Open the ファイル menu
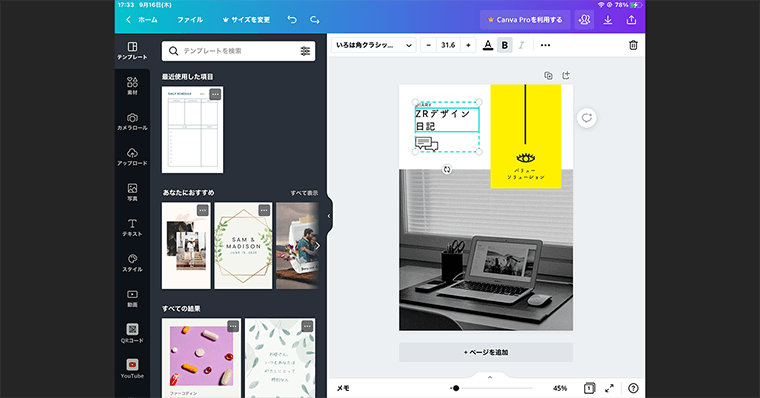 pos(190,20)
